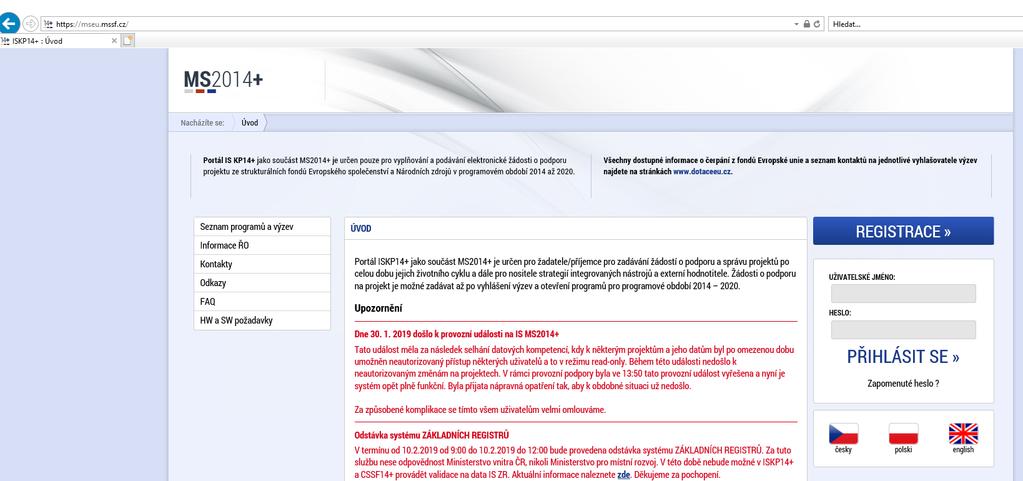Open Seznam programů a výzev menu

coord(262,226)
